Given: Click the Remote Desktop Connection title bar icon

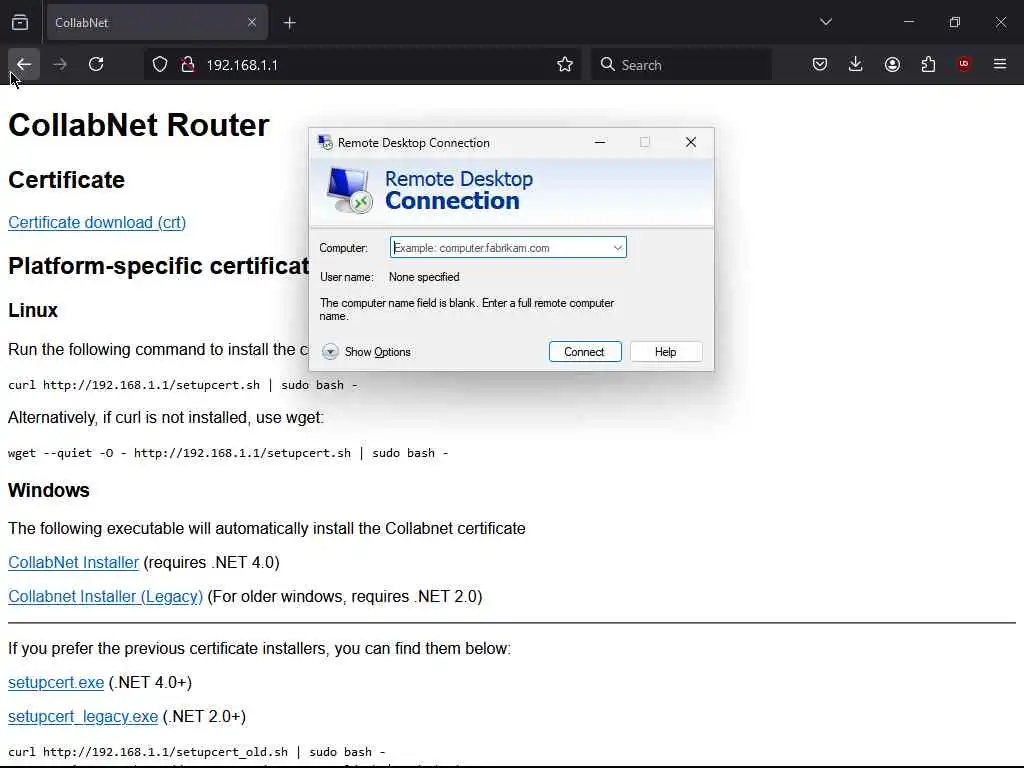Looking at the screenshot, I should (x=325, y=142).
